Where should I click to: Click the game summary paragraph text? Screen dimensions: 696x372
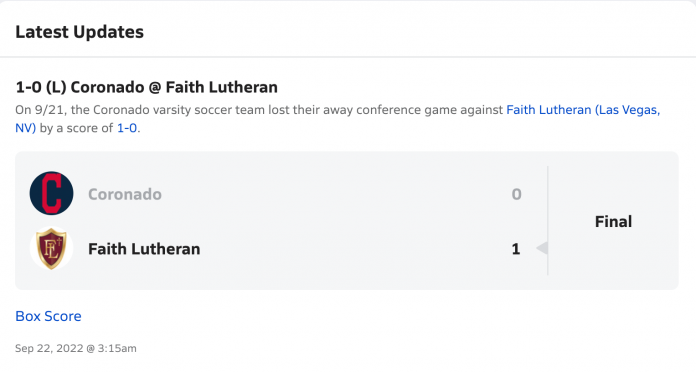click(x=338, y=119)
